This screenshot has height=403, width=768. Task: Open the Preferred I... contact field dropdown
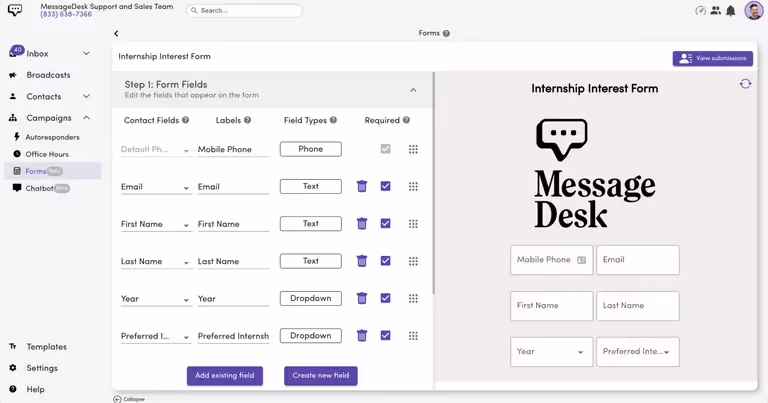(x=156, y=336)
